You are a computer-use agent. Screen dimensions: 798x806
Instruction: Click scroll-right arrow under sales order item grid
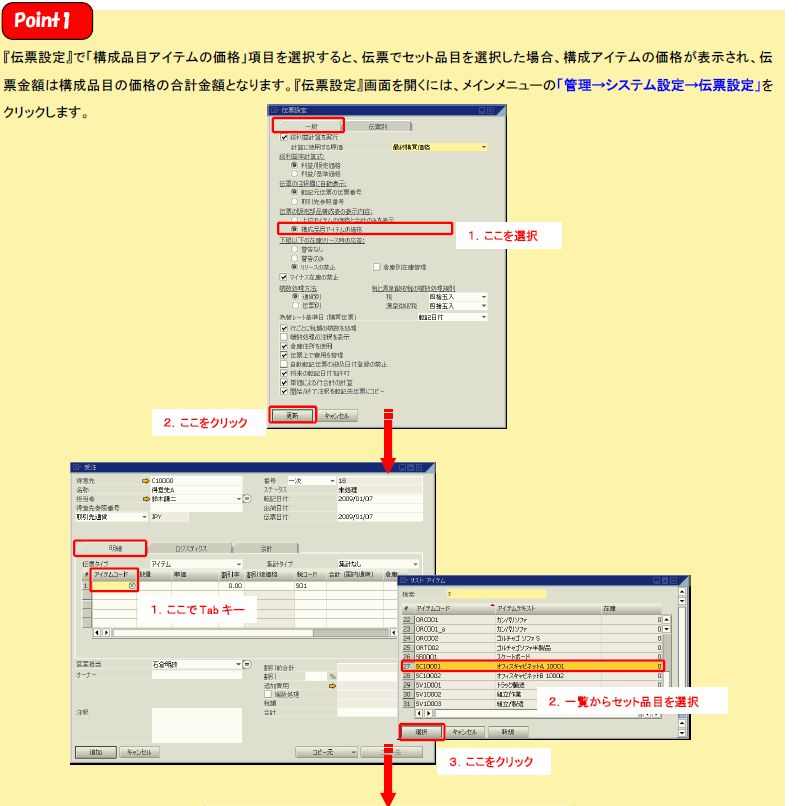click(x=106, y=632)
